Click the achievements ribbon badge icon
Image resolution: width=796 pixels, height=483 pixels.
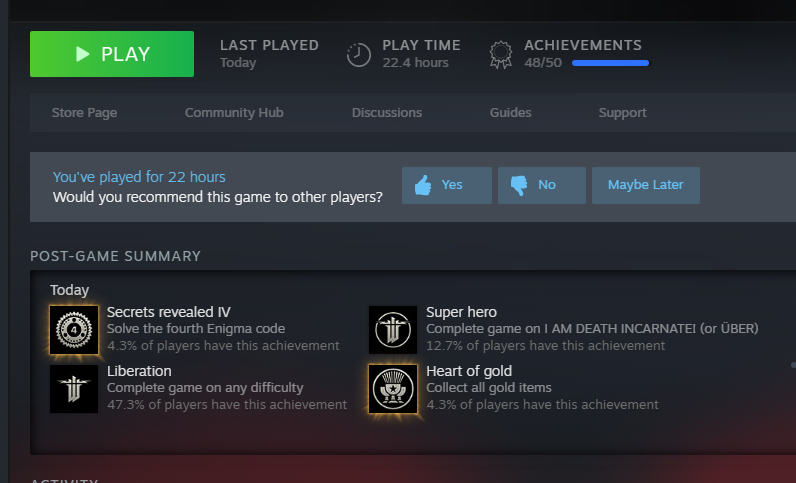tap(501, 54)
